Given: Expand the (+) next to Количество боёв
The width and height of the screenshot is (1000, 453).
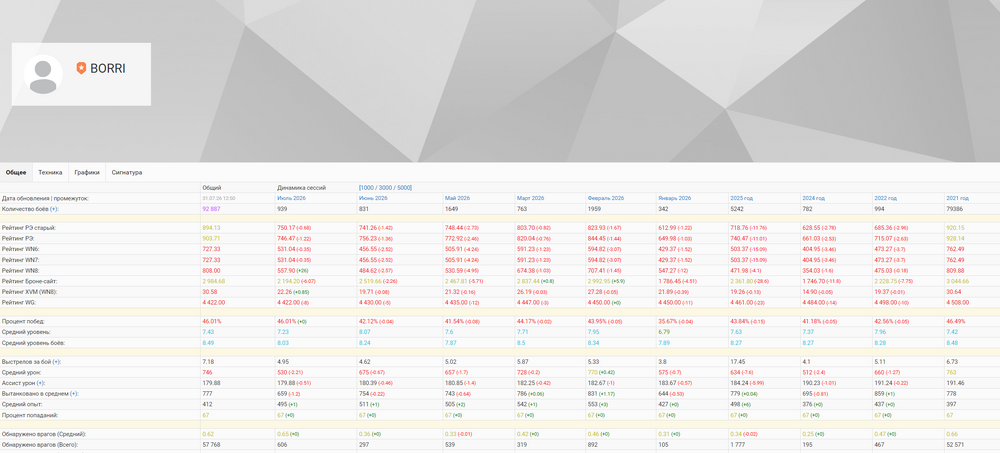Looking at the screenshot, I should 54,209.
